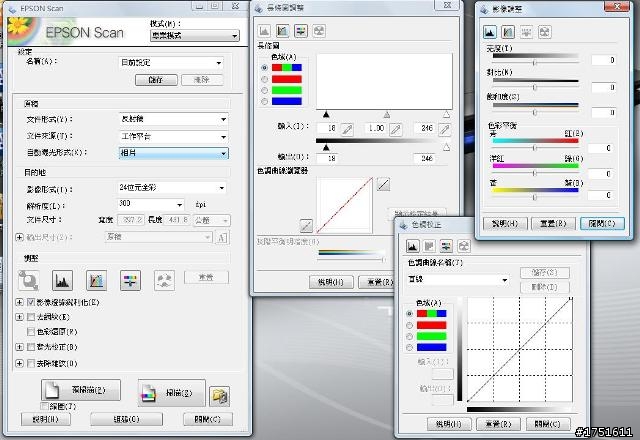Click Reset button in image adjustment window
This screenshot has width=640, height=440.
553,224
